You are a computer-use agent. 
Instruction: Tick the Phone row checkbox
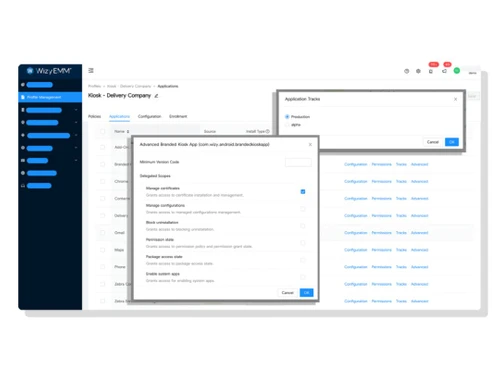click(x=103, y=267)
